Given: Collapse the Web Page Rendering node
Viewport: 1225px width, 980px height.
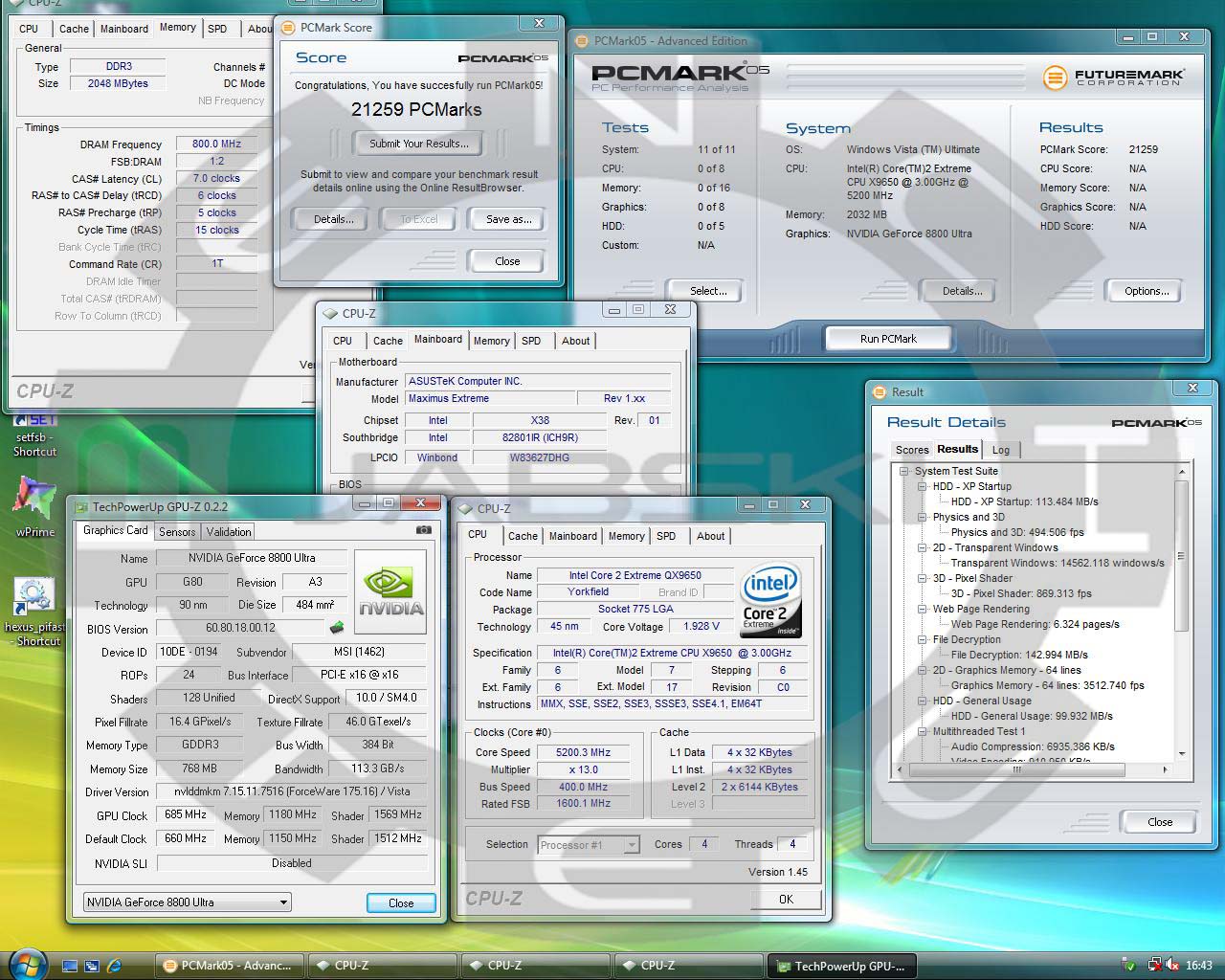Looking at the screenshot, I should tap(923, 609).
